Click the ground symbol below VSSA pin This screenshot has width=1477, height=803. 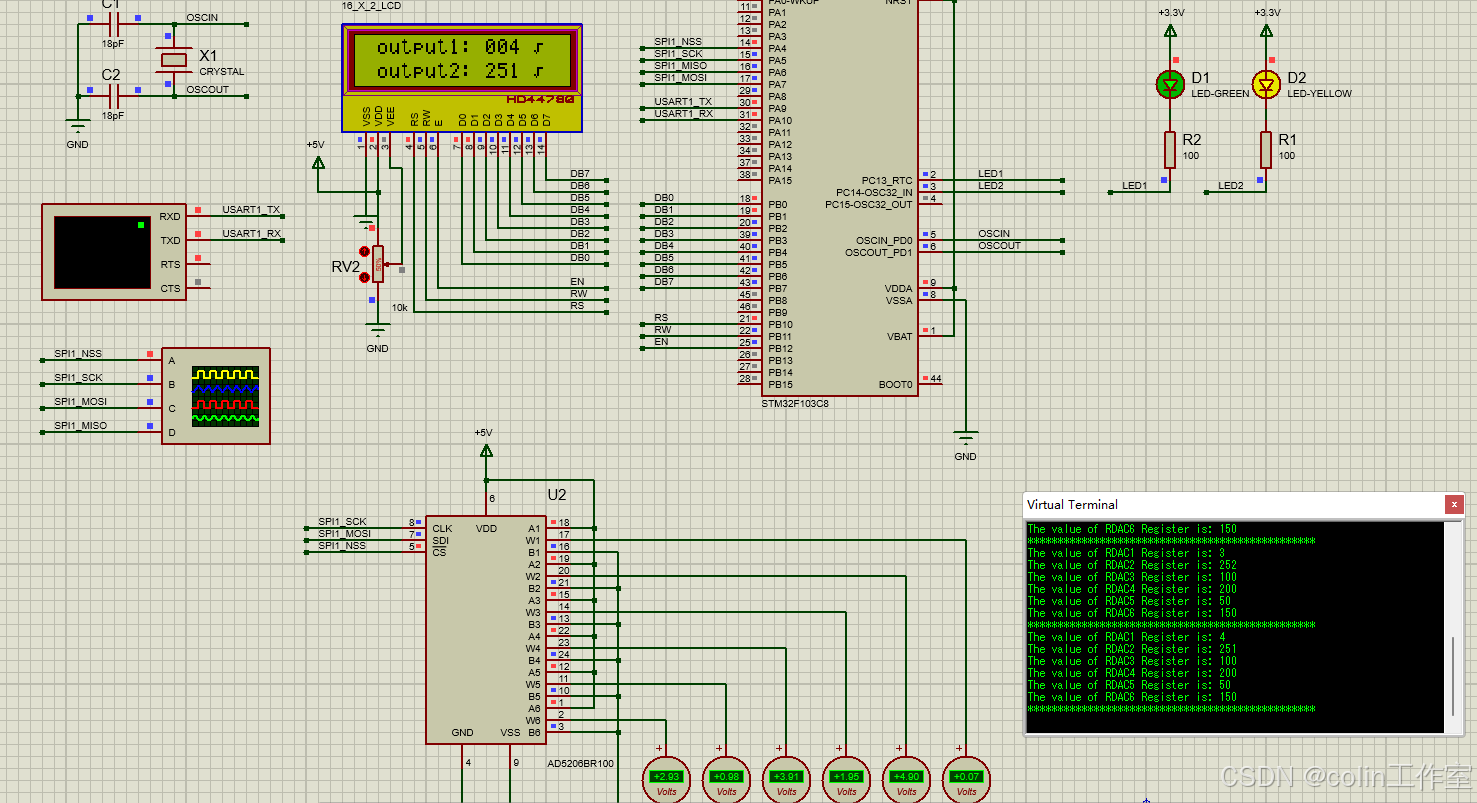click(x=965, y=434)
